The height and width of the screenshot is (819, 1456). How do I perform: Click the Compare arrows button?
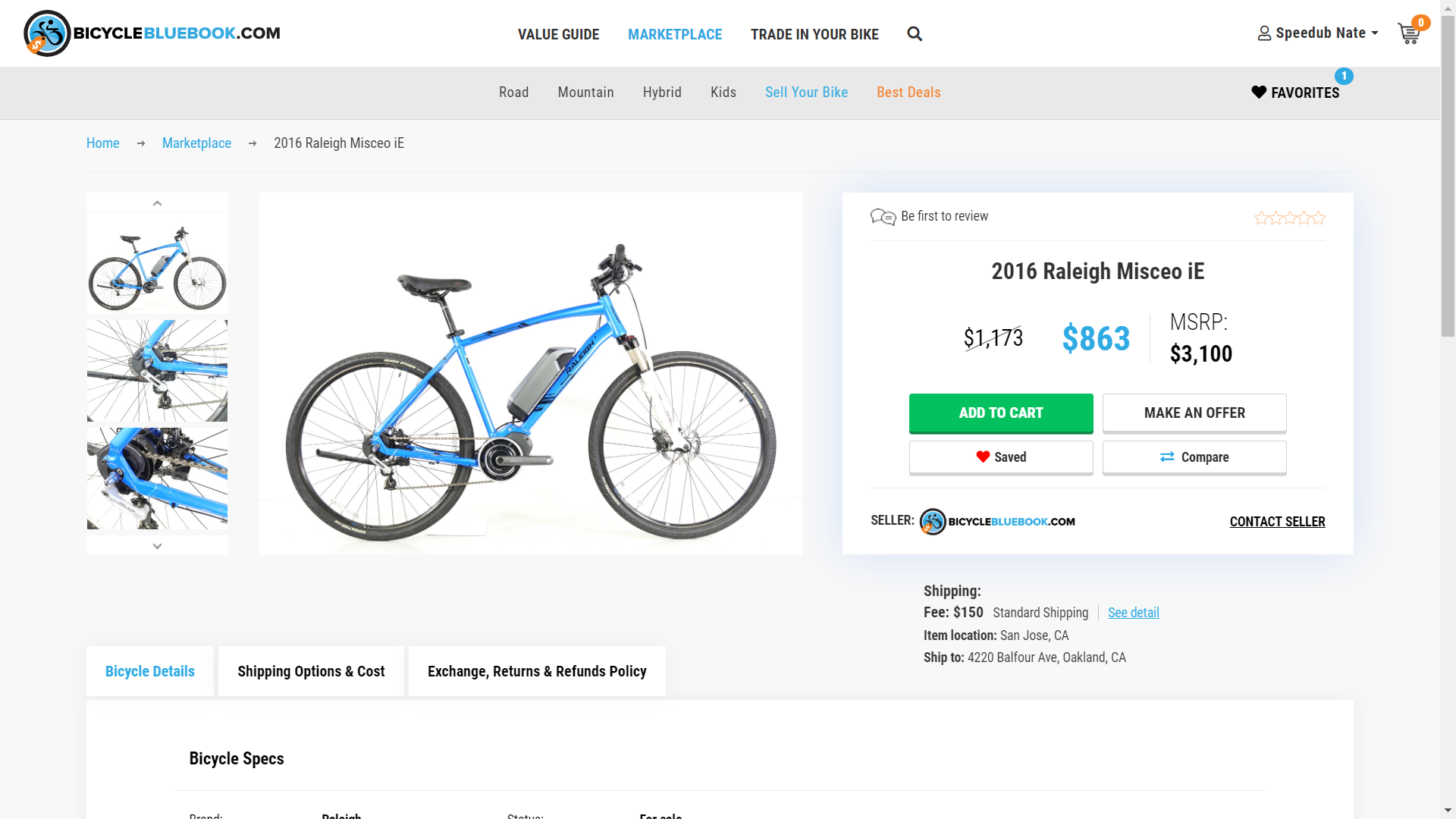[1194, 457]
